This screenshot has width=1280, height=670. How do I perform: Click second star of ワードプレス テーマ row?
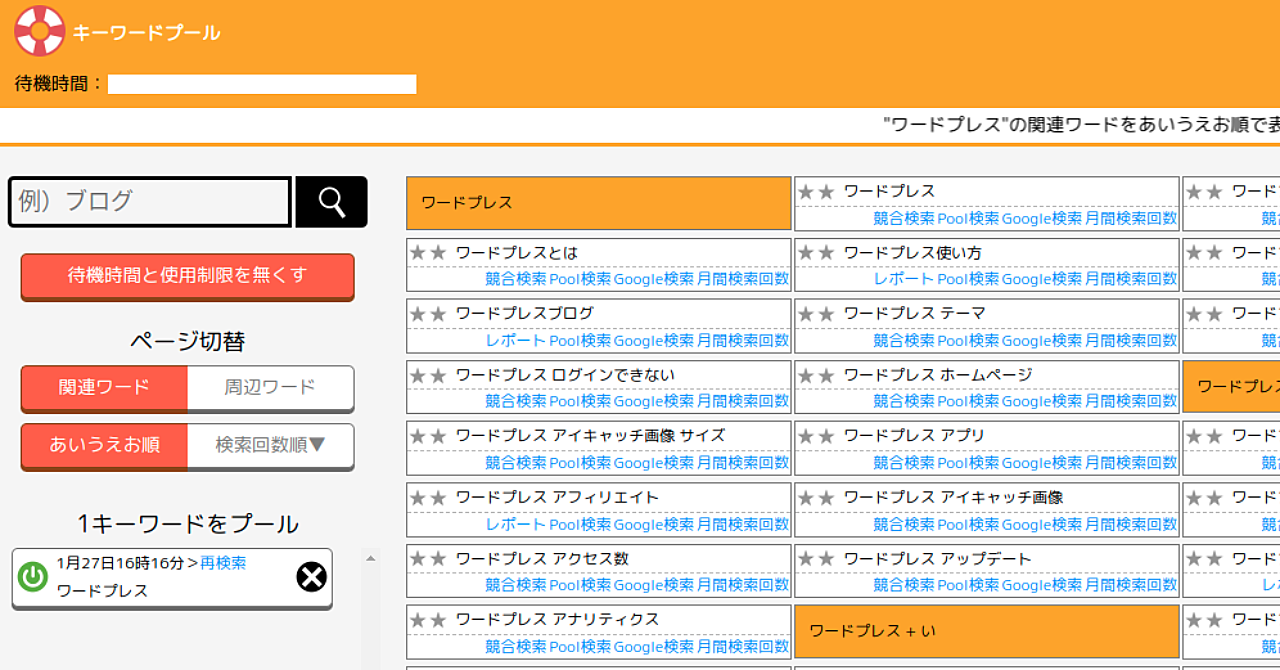[x=826, y=314]
